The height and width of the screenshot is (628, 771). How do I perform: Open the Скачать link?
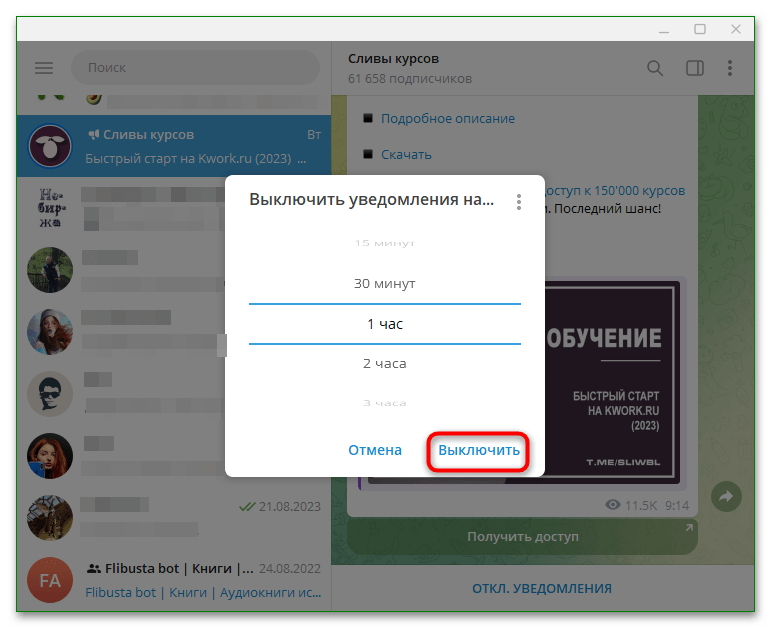tap(406, 155)
